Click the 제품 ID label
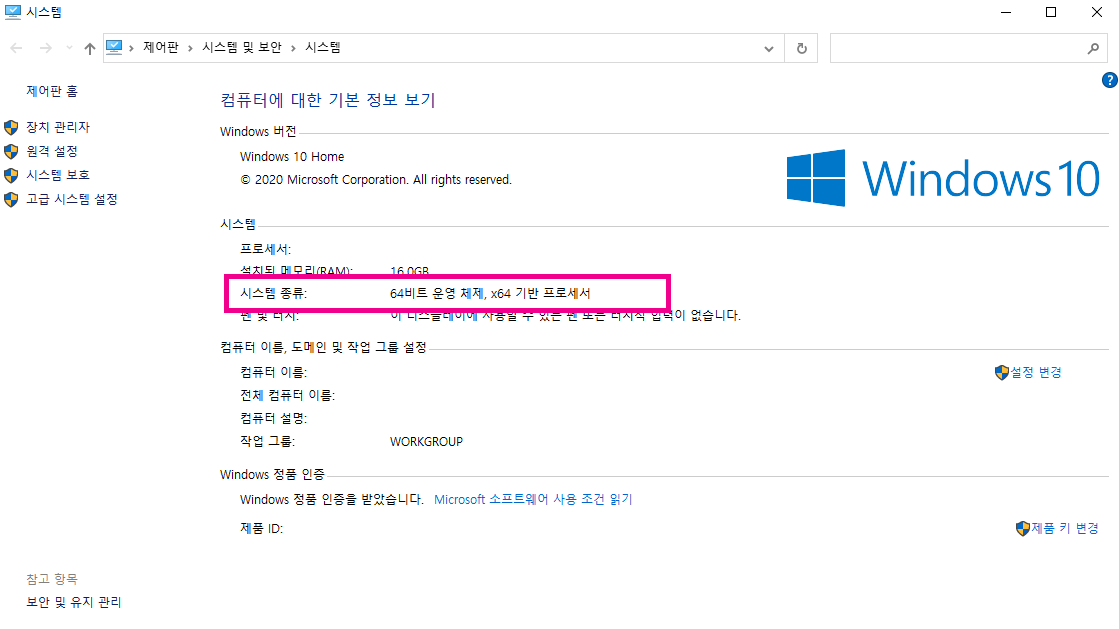The image size is (1119, 629). tap(262, 528)
